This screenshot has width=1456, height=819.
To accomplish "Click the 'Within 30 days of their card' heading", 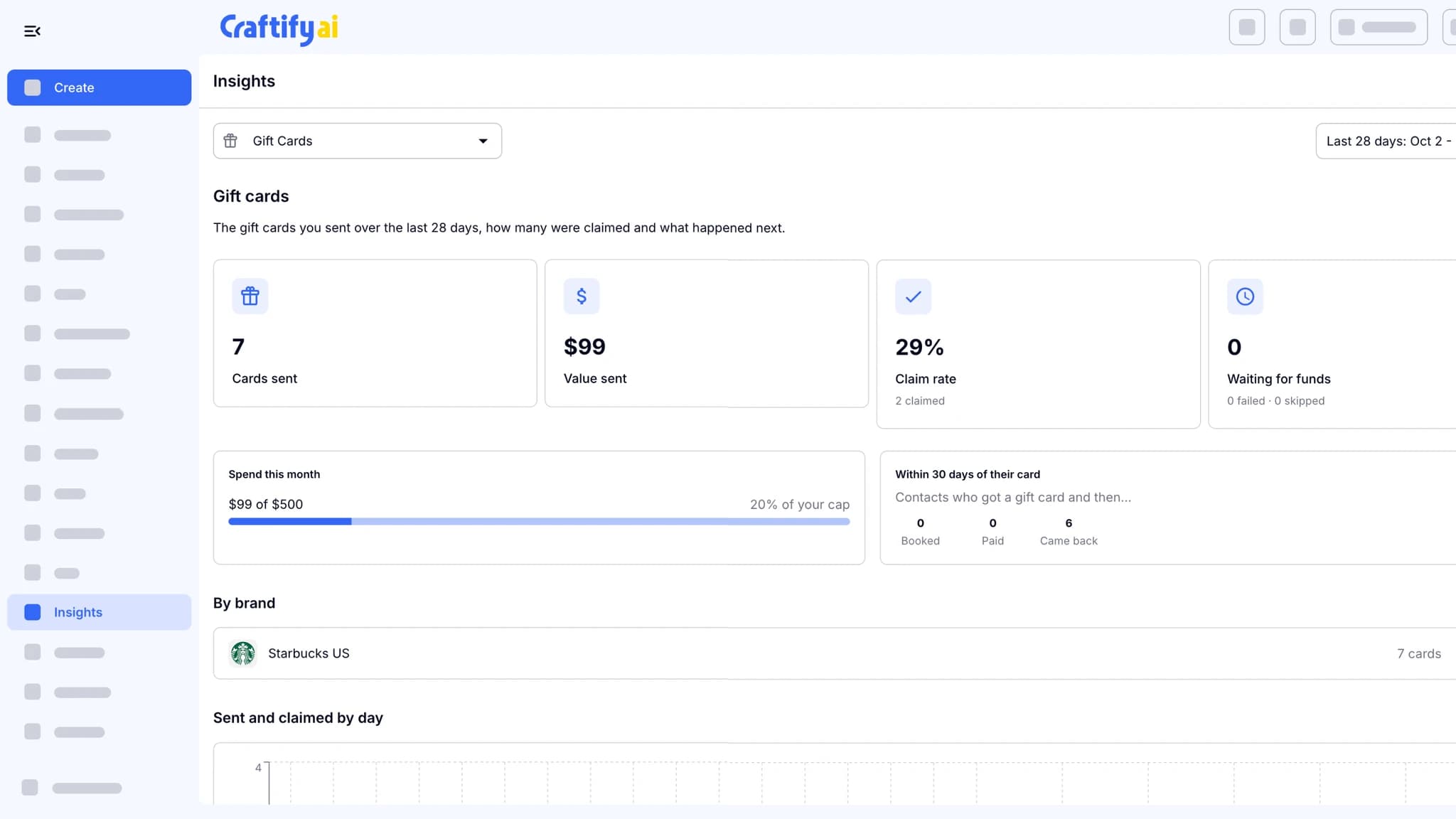I will (x=967, y=474).
